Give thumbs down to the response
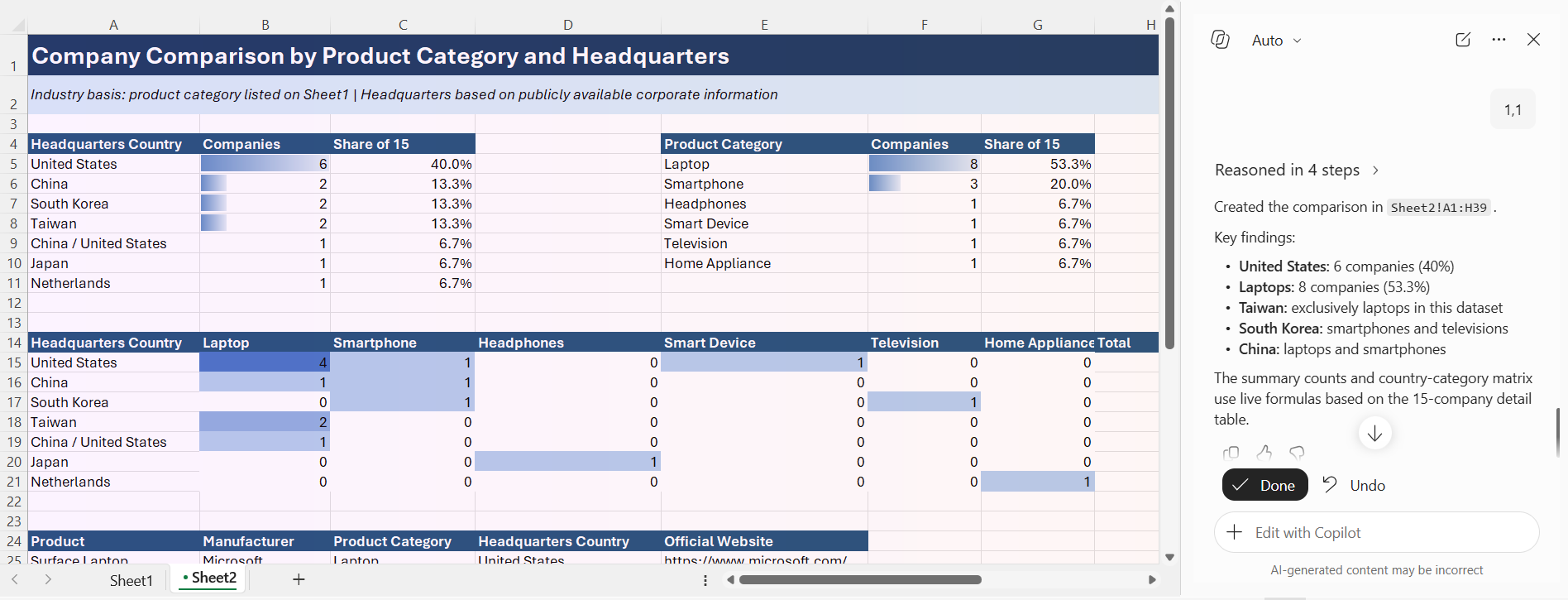1568x600 pixels. [1297, 453]
